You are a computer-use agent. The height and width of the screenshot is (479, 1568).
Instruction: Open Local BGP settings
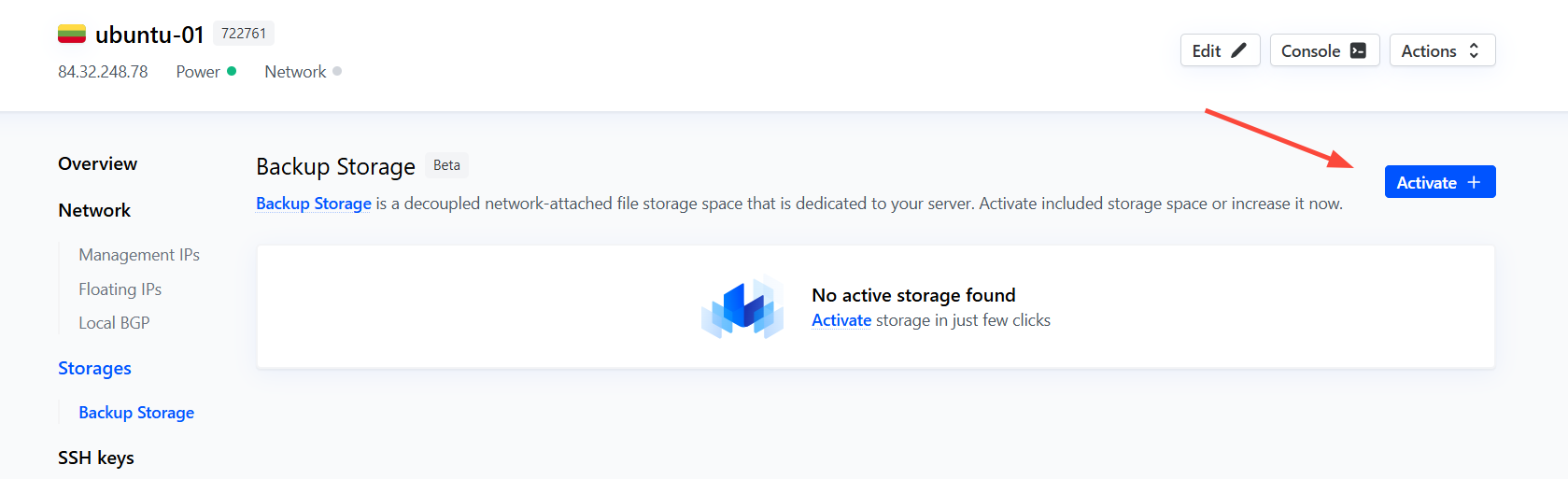point(114,323)
